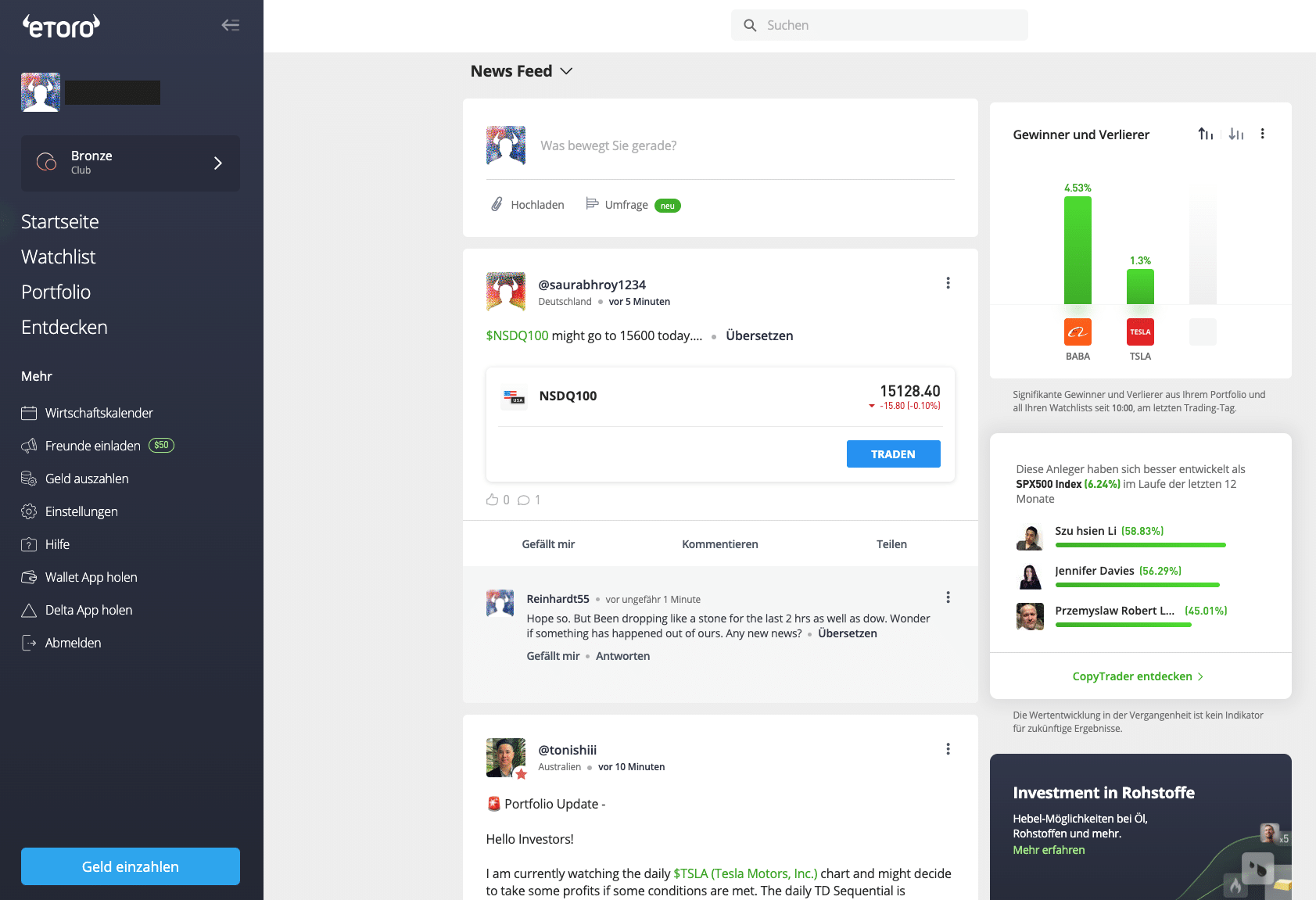Click the Suchen search field
Screen dimensions: 1316x900
(x=880, y=25)
